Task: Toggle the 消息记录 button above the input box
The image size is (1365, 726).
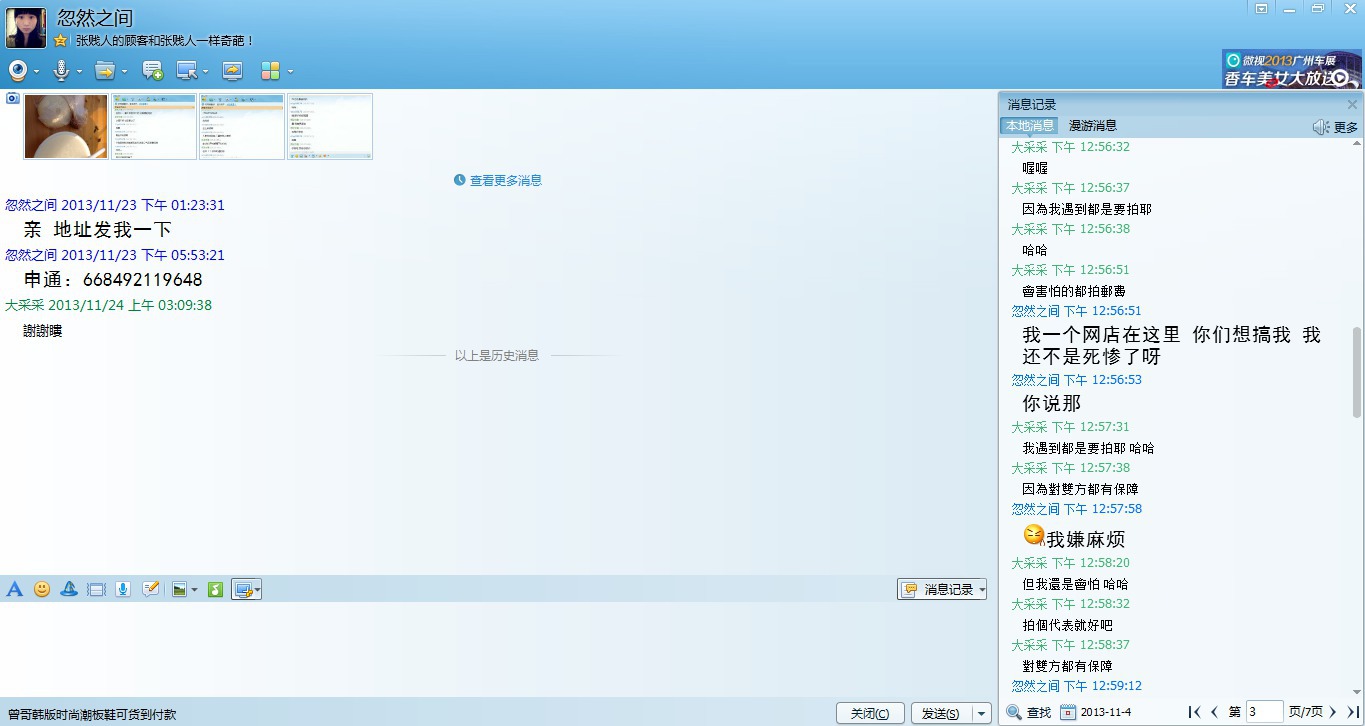Action: (942, 590)
